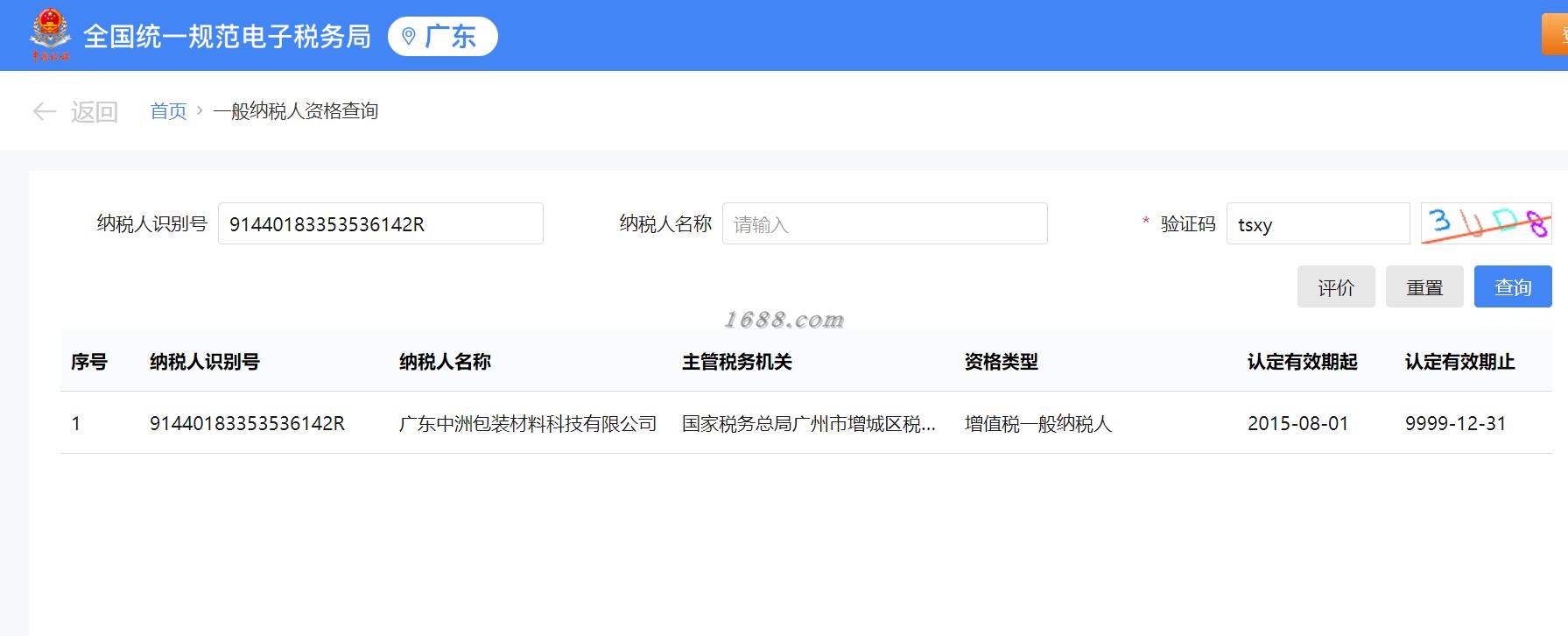Viewport: 1568px width, 636px height.
Task: Click the location pin icon beside 广东
Action: (x=408, y=37)
